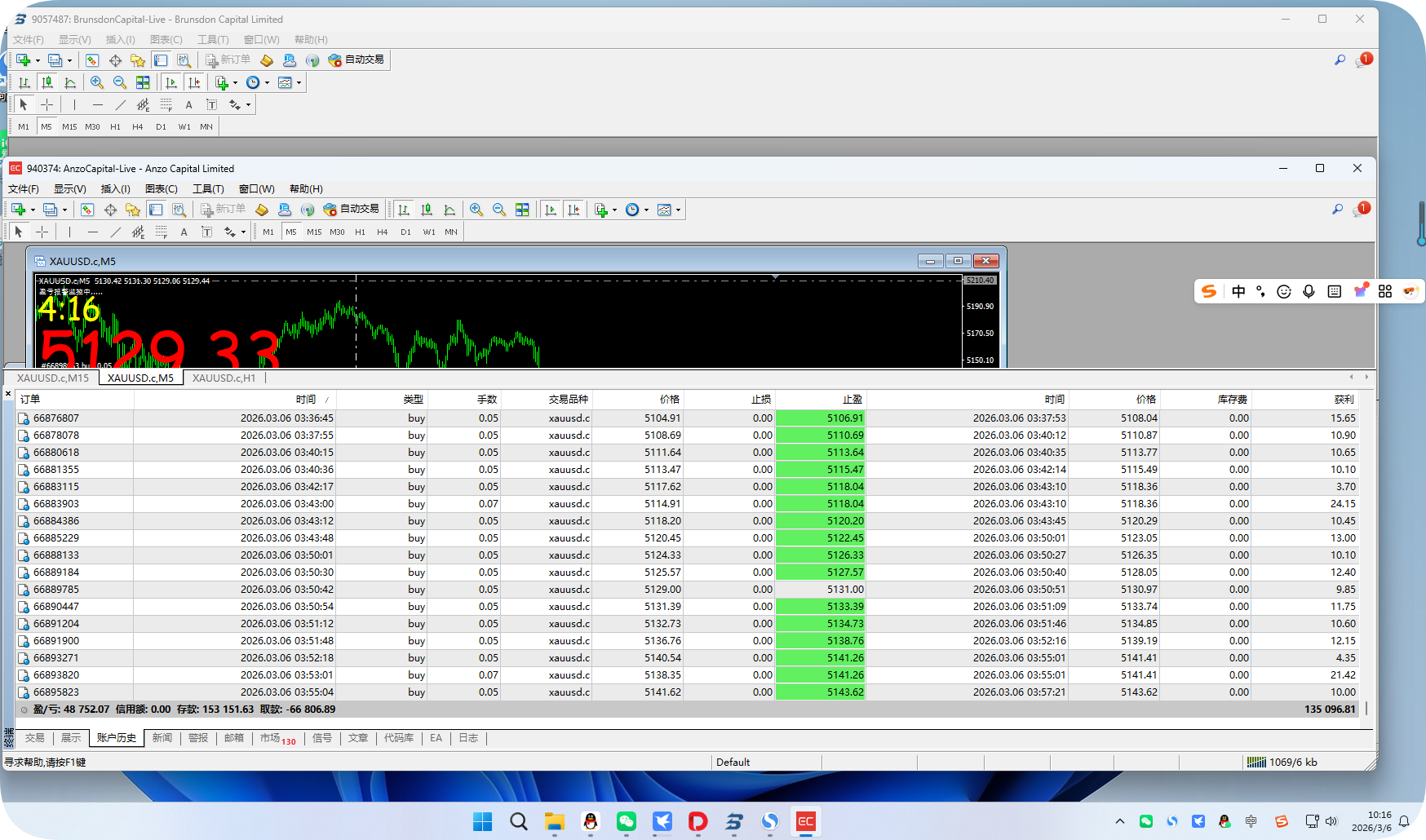The width and height of the screenshot is (1426, 840).
Task: Click Strategy Tester icon in Brunsdon toolbar
Action: [184, 60]
